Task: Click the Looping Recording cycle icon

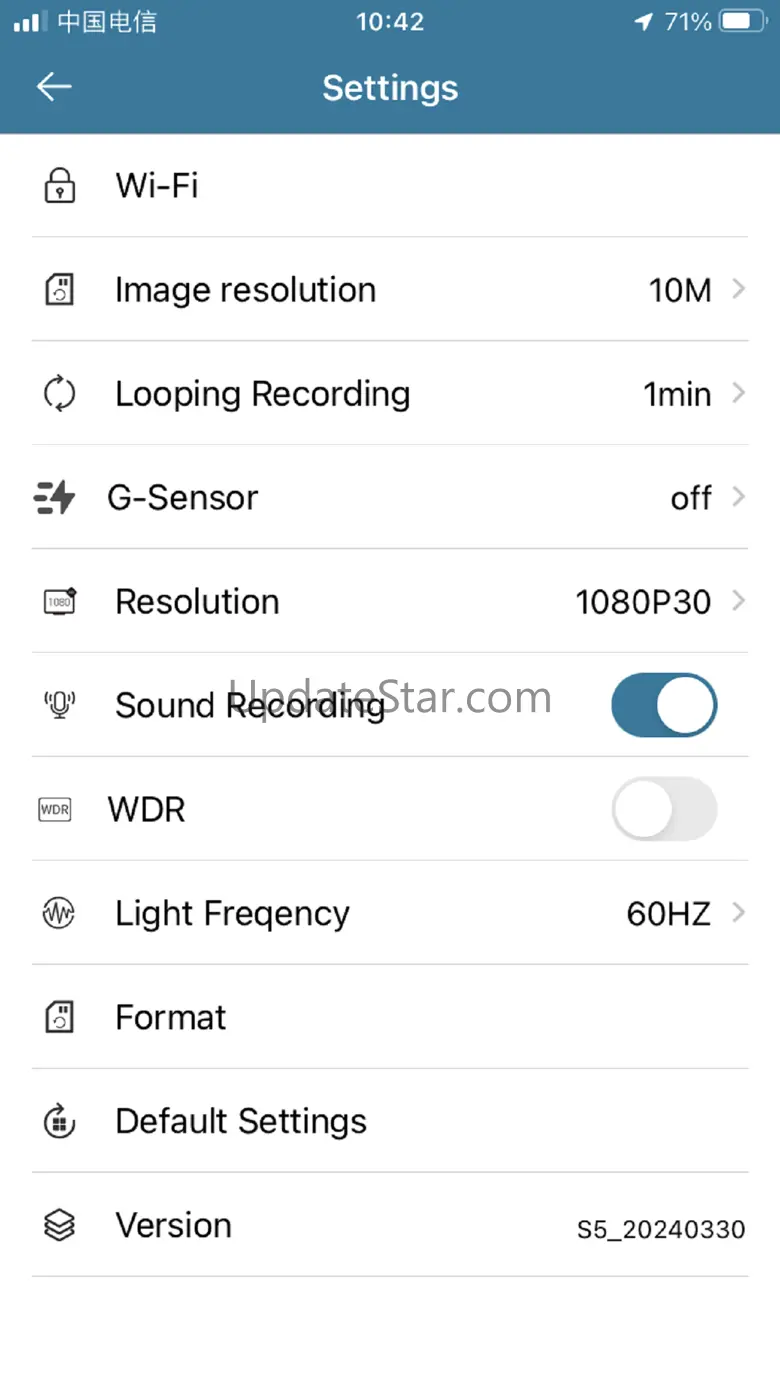Action: 60,393
